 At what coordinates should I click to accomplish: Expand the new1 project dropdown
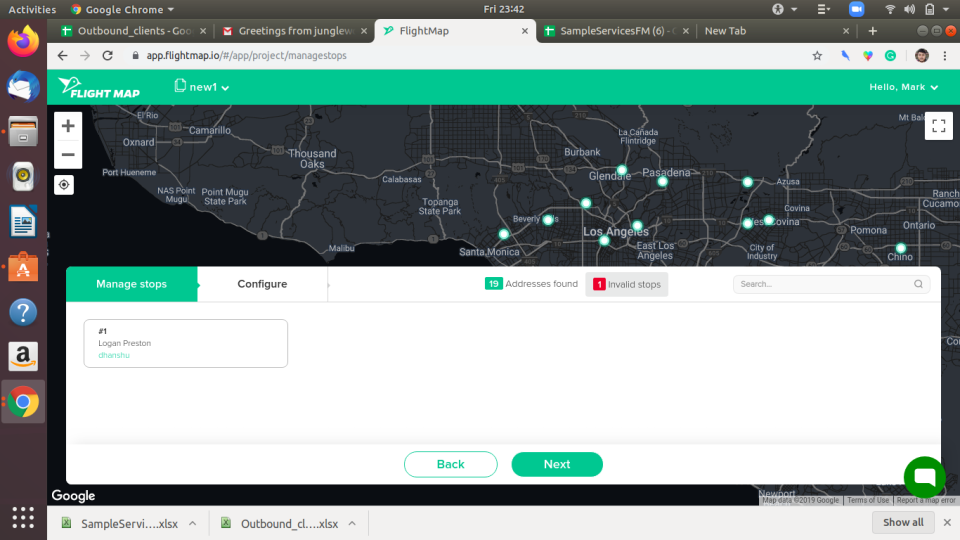(203, 87)
